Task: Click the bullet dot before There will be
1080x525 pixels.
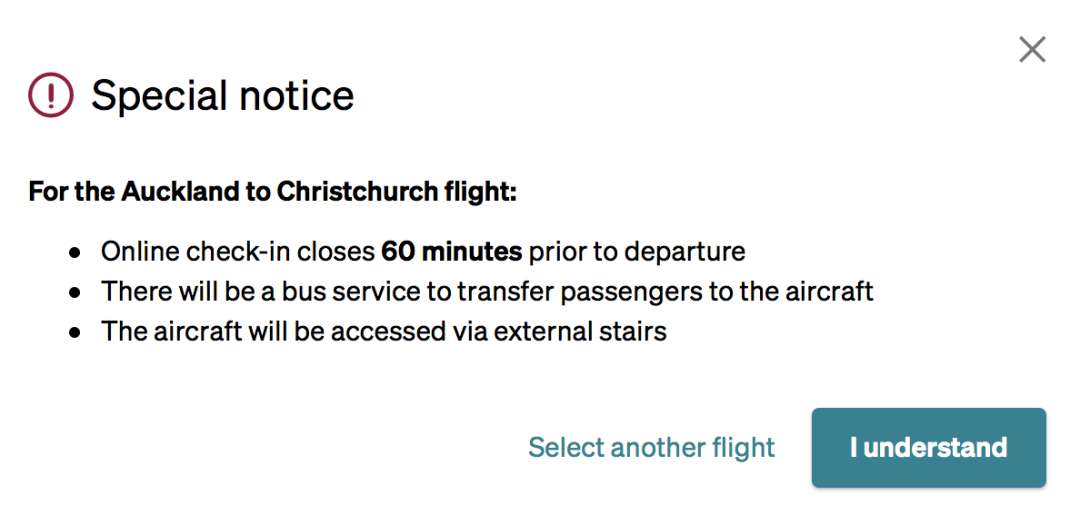Action: (x=75, y=293)
